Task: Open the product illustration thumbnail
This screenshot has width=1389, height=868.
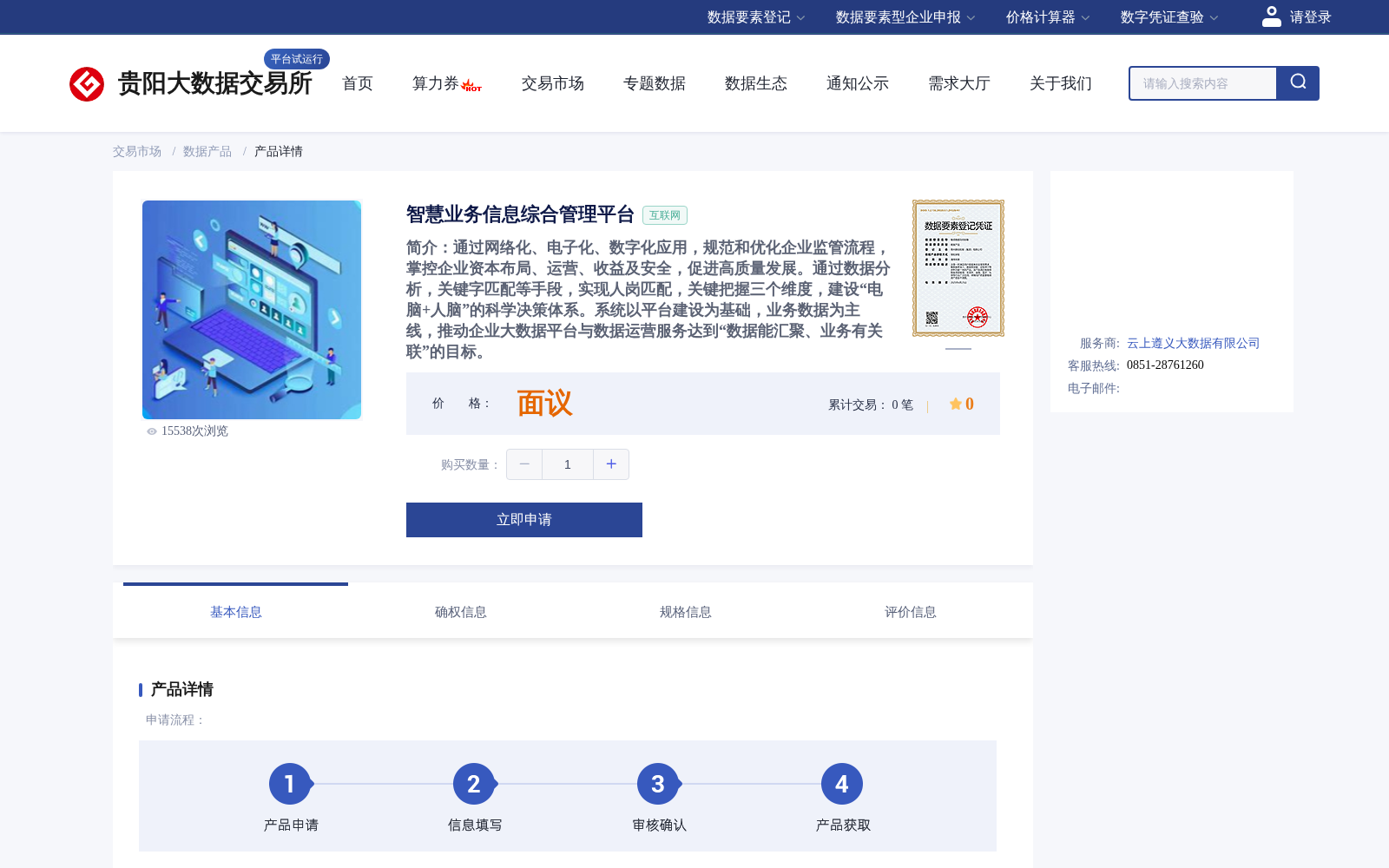Action: (x=252, y=310)
